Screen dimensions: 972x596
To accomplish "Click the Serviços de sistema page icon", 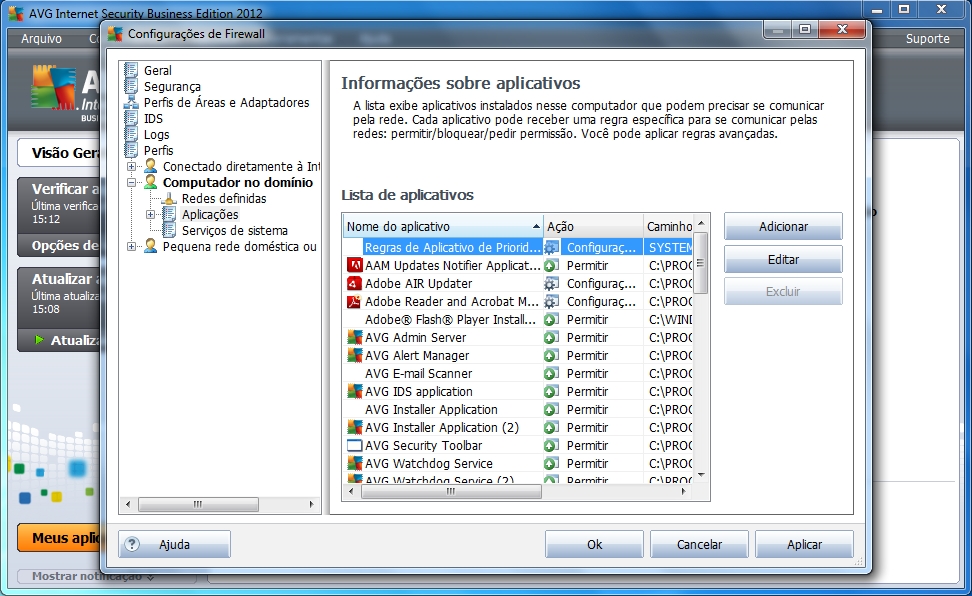I will [x=169, y=230].
